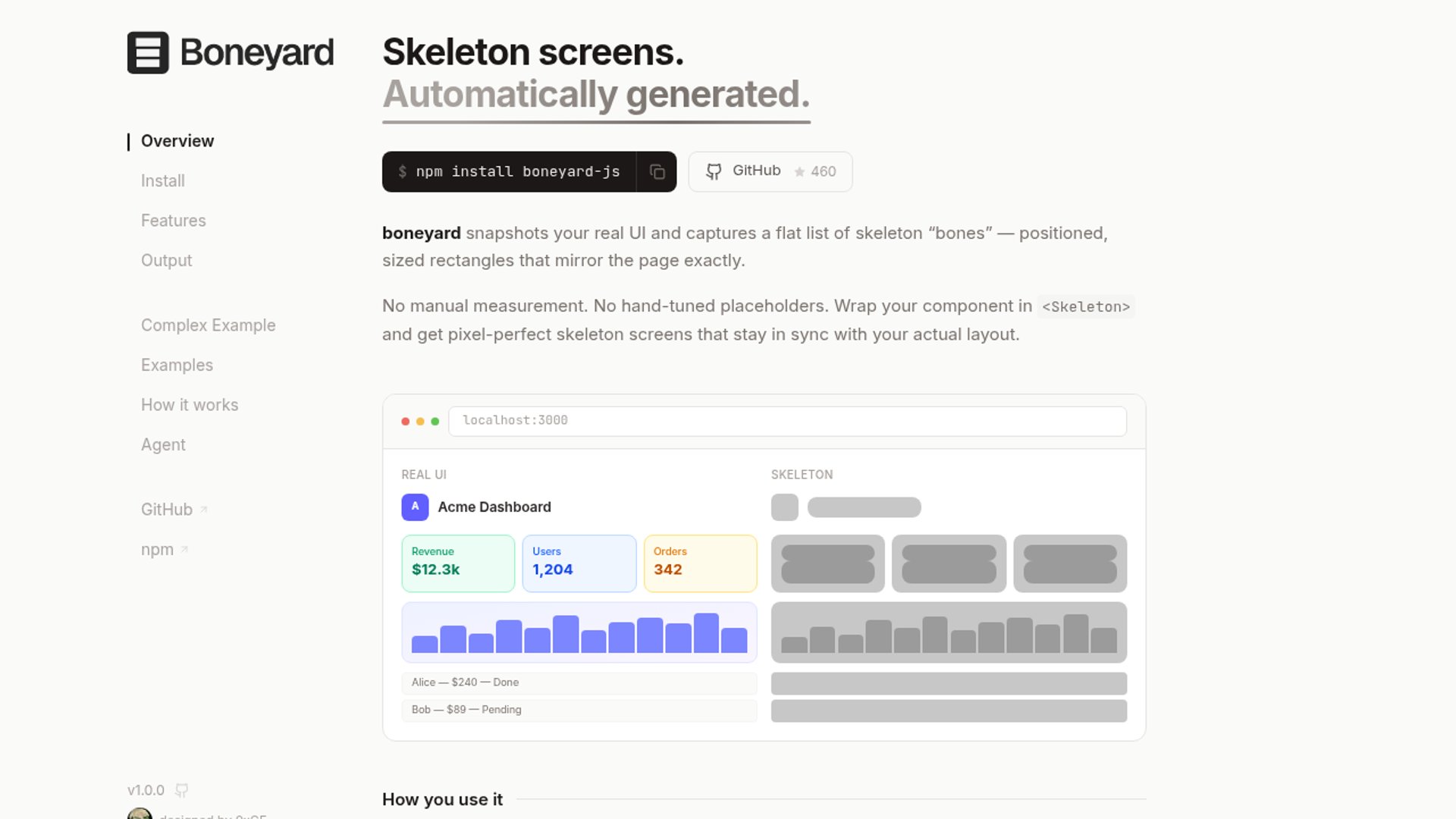Open the How it works section
This screenshot has width=1456, height=819.
click(190, 405)
